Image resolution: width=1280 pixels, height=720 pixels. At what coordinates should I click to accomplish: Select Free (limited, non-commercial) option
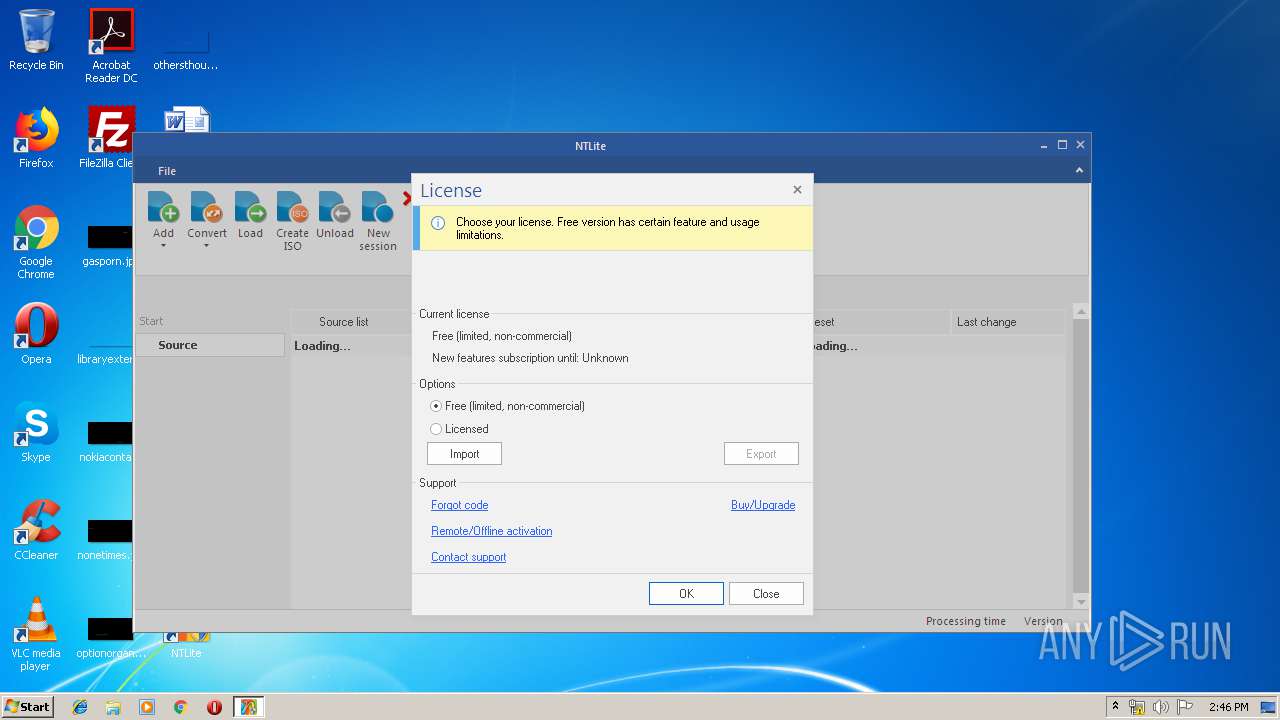[x=507, y=406]
